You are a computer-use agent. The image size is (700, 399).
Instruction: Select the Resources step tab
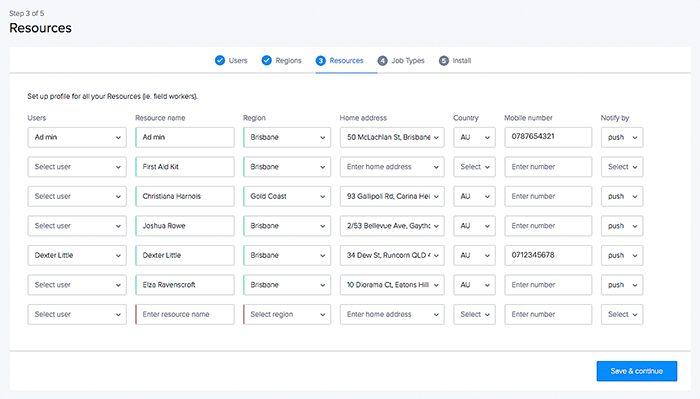(340, 60)
